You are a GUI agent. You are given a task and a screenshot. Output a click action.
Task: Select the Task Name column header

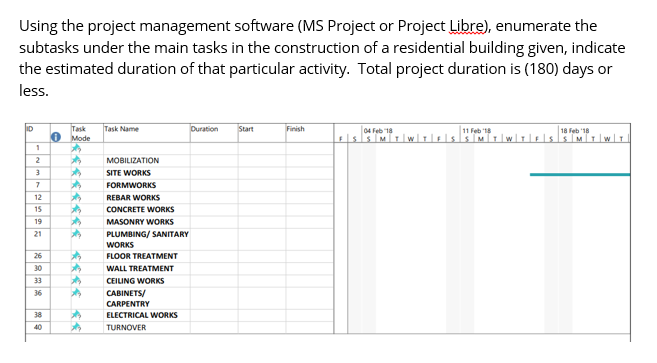pyautogui.click(x=147, y=133)
